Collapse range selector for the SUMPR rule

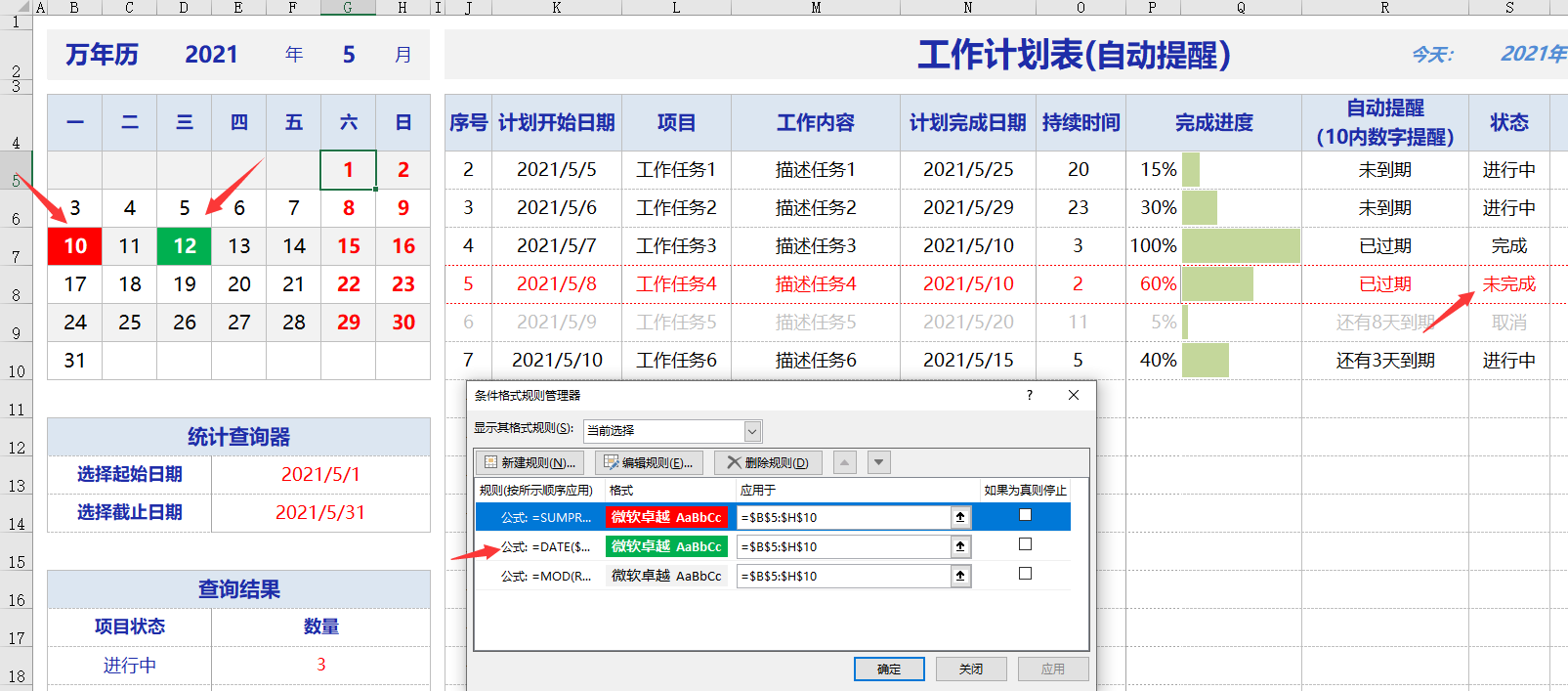coord(960,517)
